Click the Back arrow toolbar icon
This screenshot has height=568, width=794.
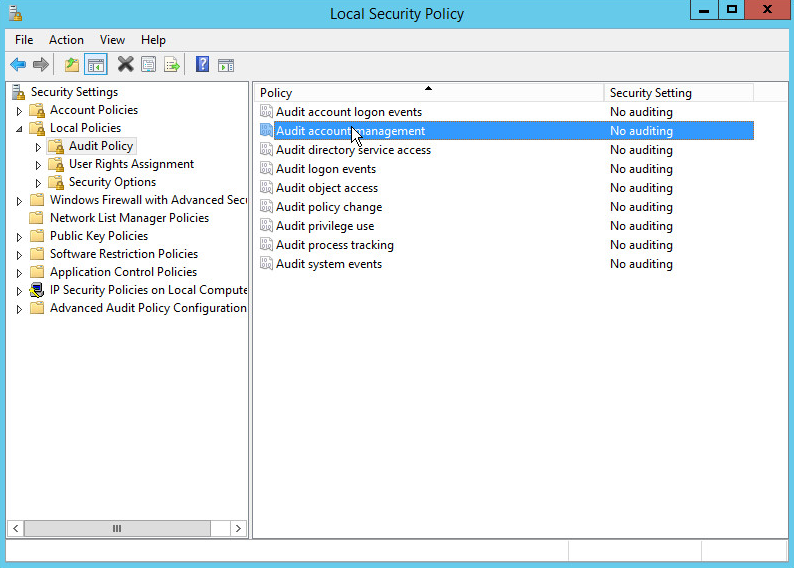click(17, 65)
